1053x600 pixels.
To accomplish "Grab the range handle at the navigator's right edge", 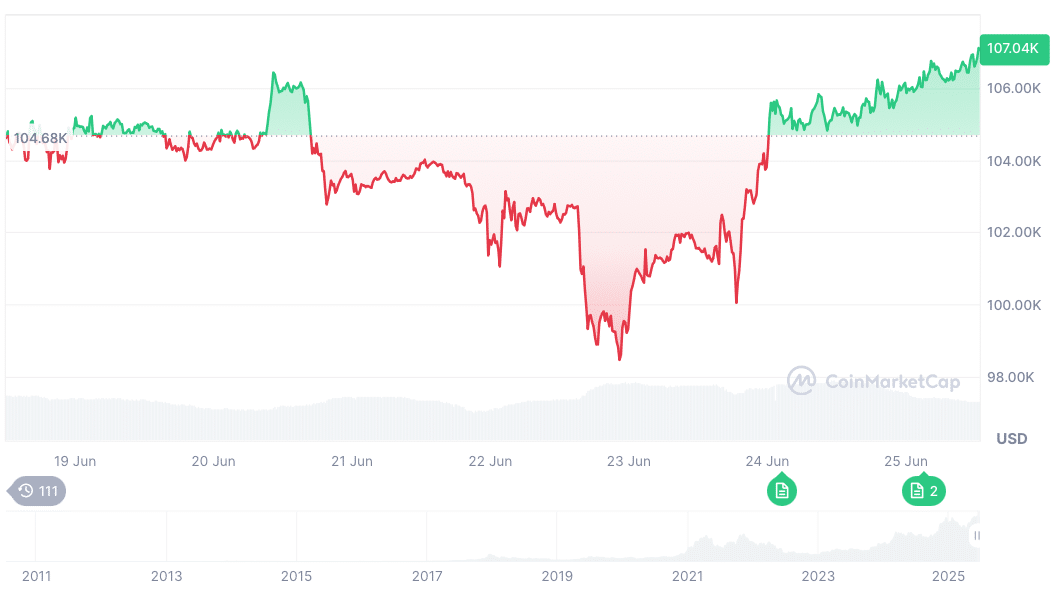I will click(977, 536).
